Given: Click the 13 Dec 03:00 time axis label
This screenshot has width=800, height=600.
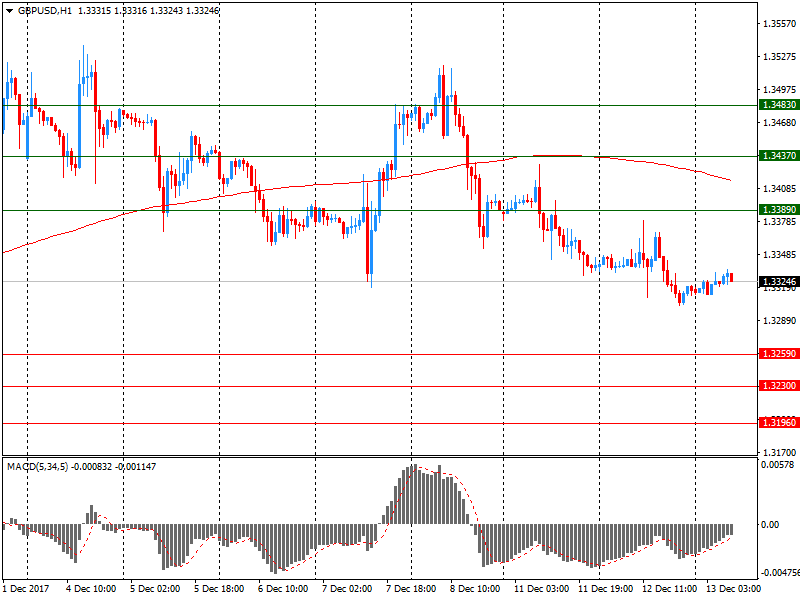Looking at the screenshot, I should pyautogui.click(x=733, y=589).
